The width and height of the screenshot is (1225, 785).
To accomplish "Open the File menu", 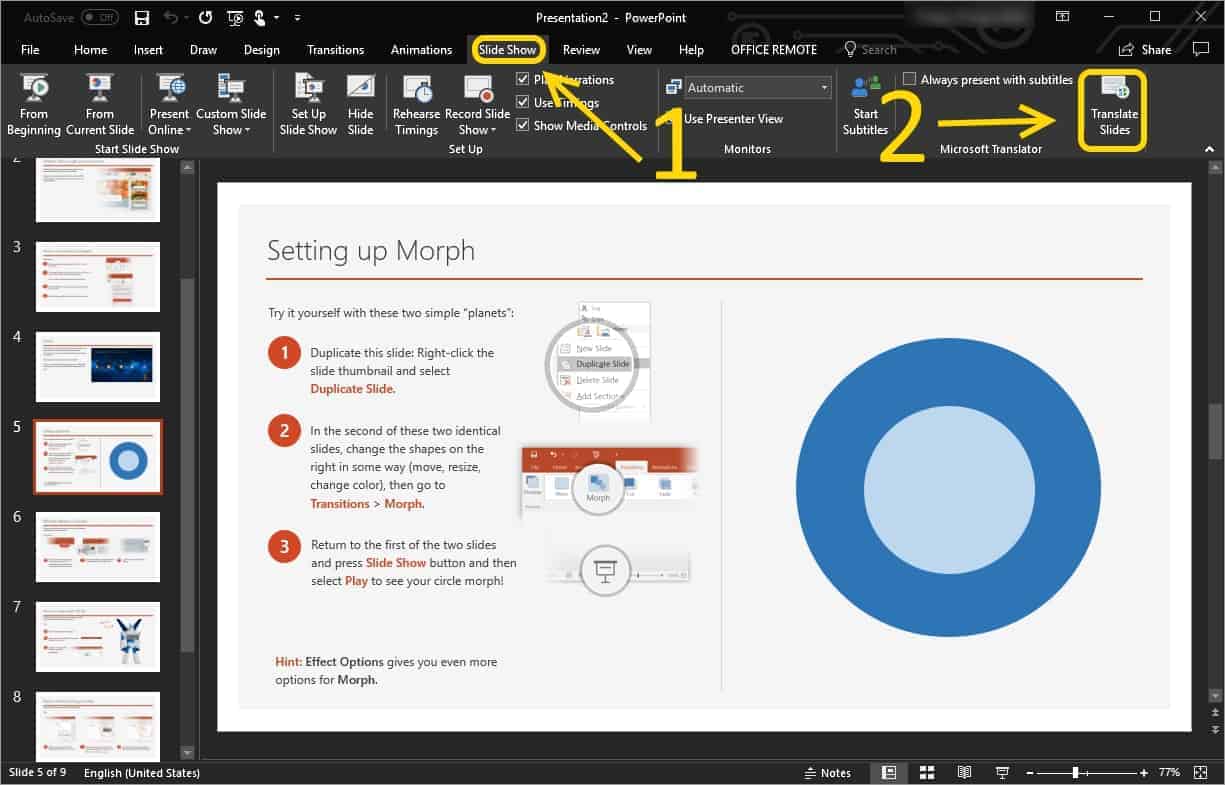I will click(30, 50).
